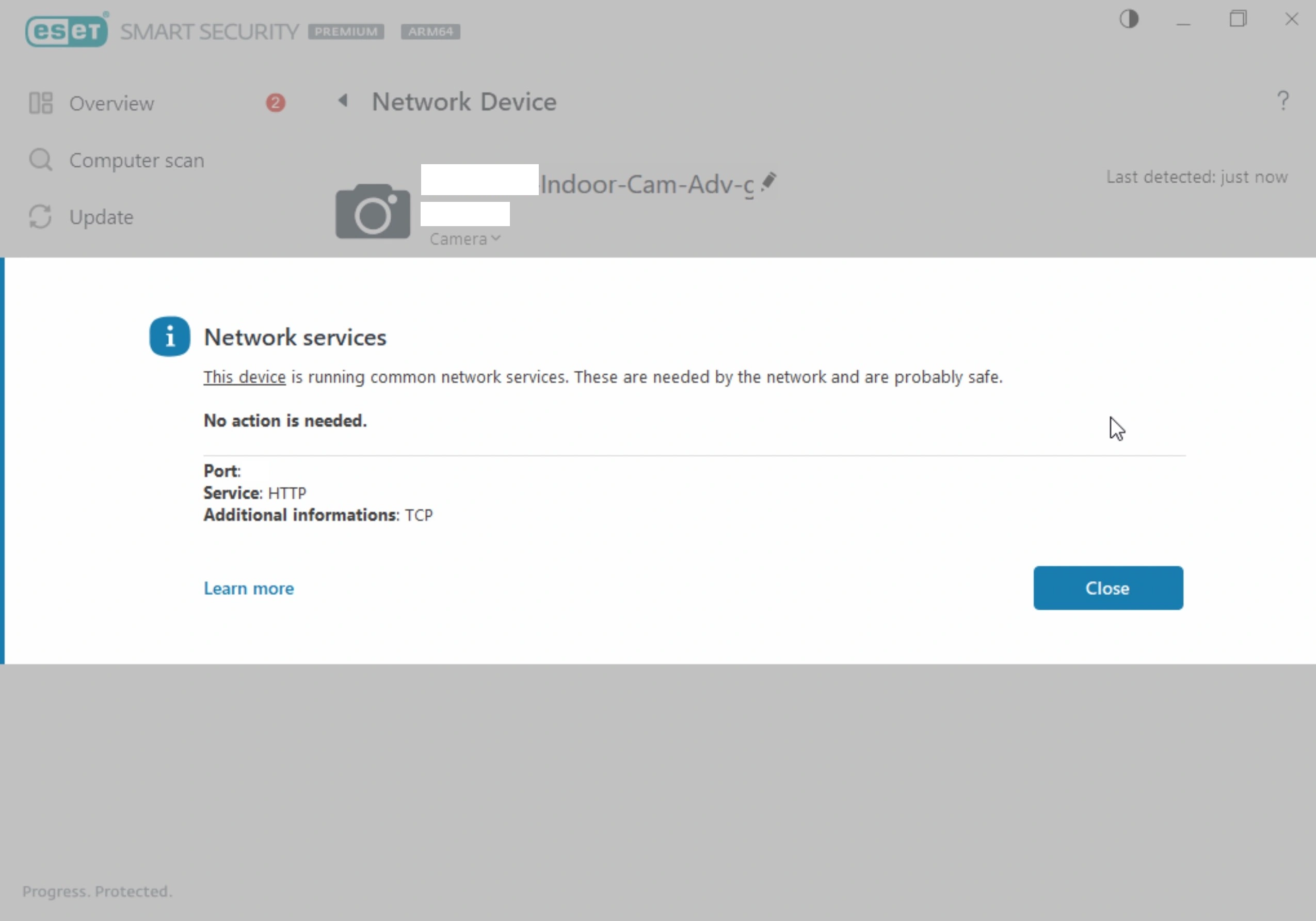Screen dimensions: 1316x921
Task: Click the Network services heading
Action: tap(295, 337)
